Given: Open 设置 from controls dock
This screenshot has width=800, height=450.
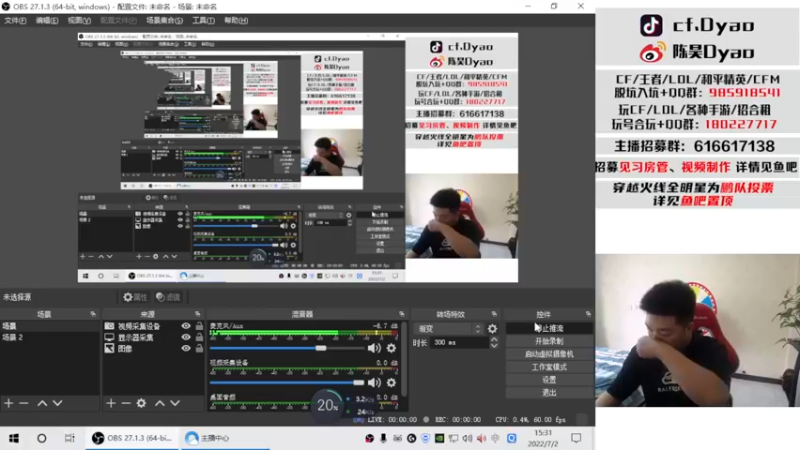Looking at the screenshot, I should (x=549, y=380).
